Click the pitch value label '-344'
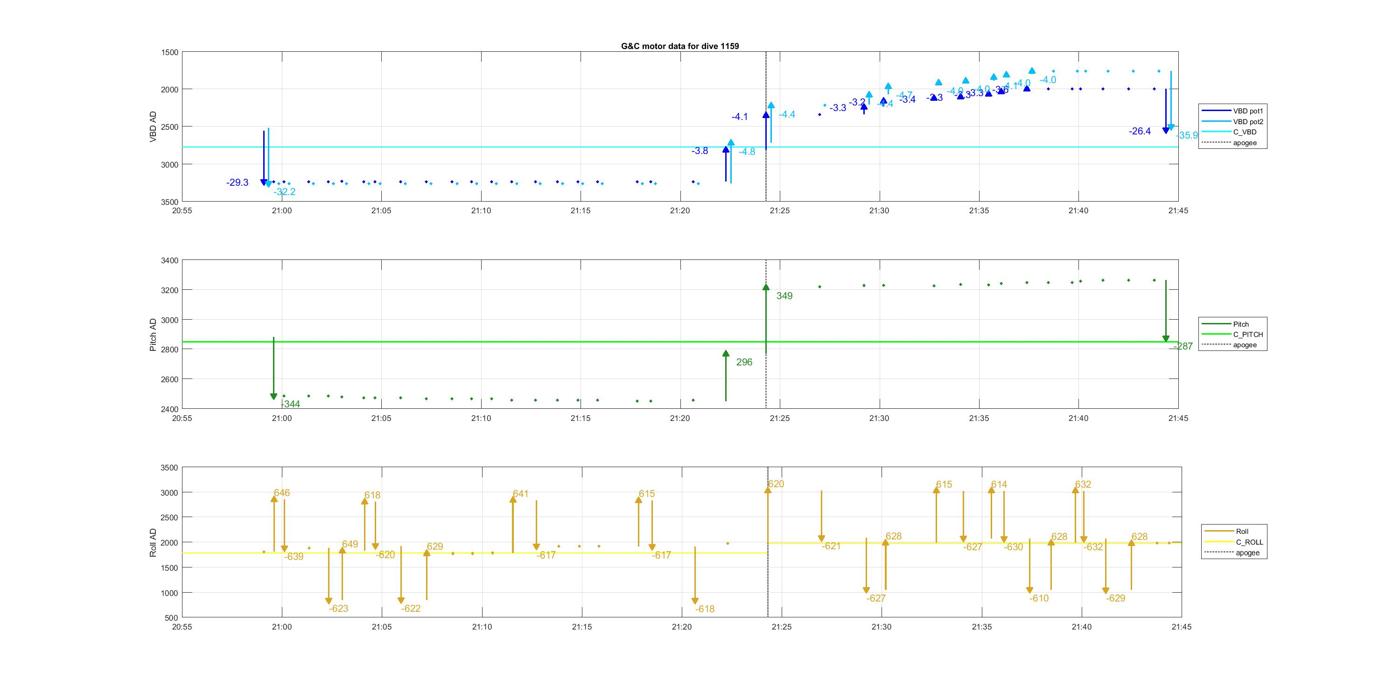Viewport: 1400px width, 693px height. click(291, 404)
